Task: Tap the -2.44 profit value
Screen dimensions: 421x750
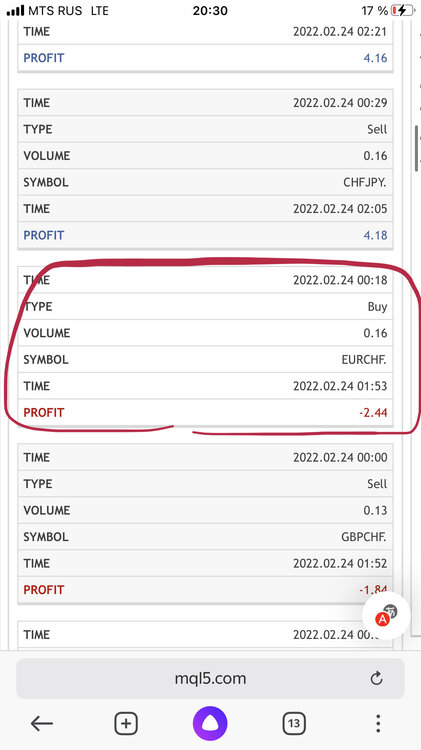Action: tap(373, 412)
